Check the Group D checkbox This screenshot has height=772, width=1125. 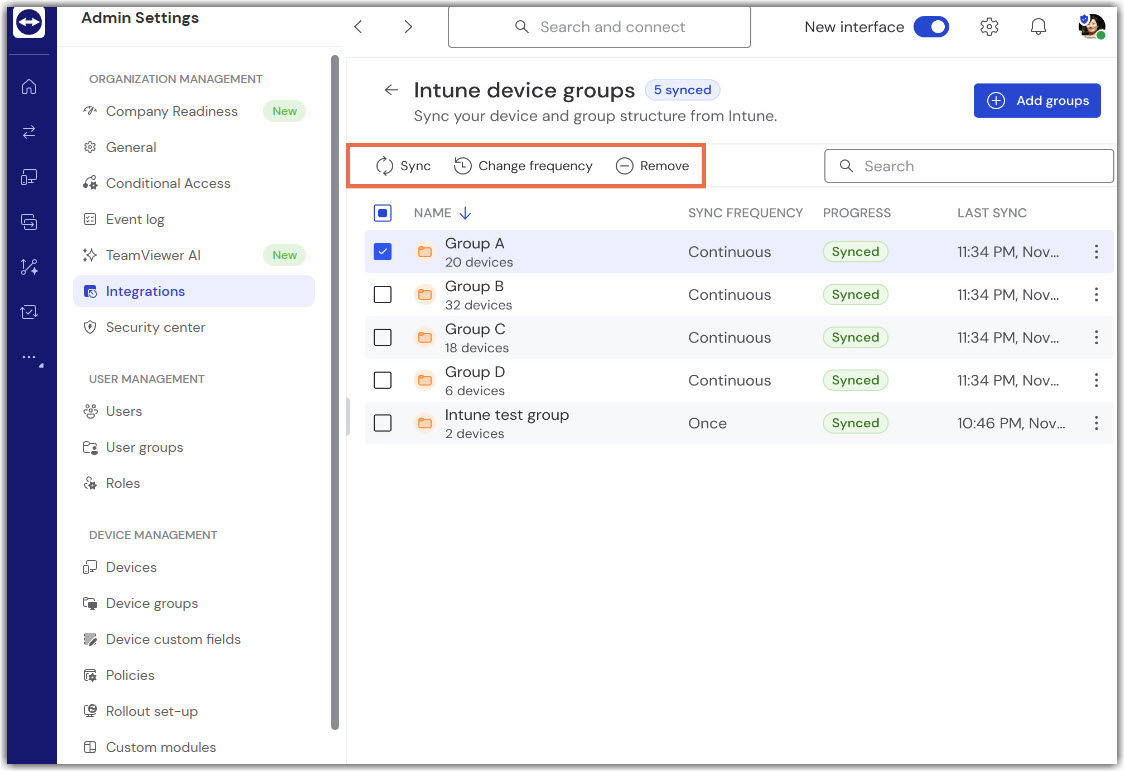(382, 380)
